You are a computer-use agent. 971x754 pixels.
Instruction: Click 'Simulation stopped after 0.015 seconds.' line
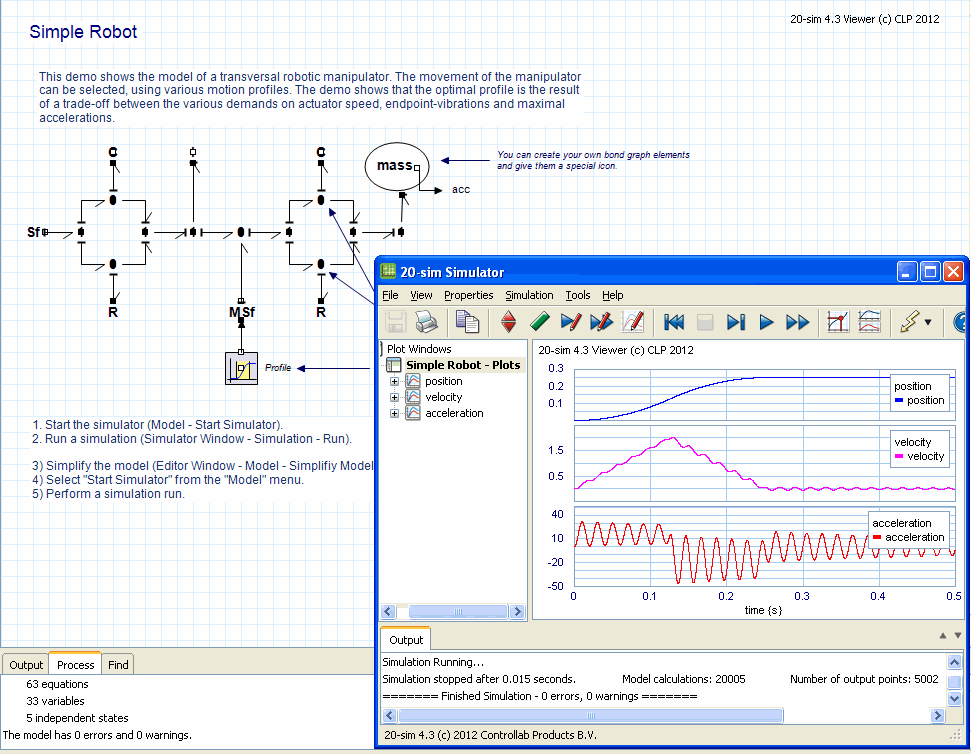479,679
